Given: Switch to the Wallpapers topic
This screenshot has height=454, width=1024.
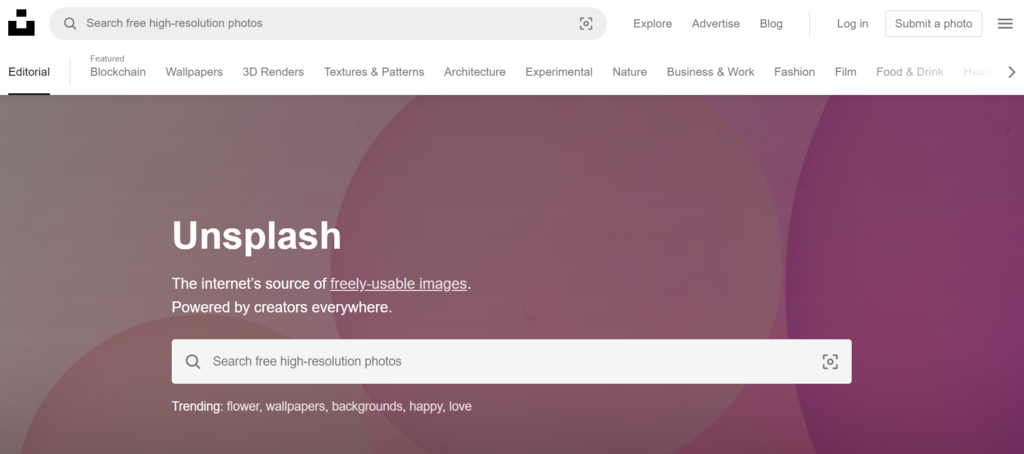Looking at the screenshot, I should click(194, 72).
